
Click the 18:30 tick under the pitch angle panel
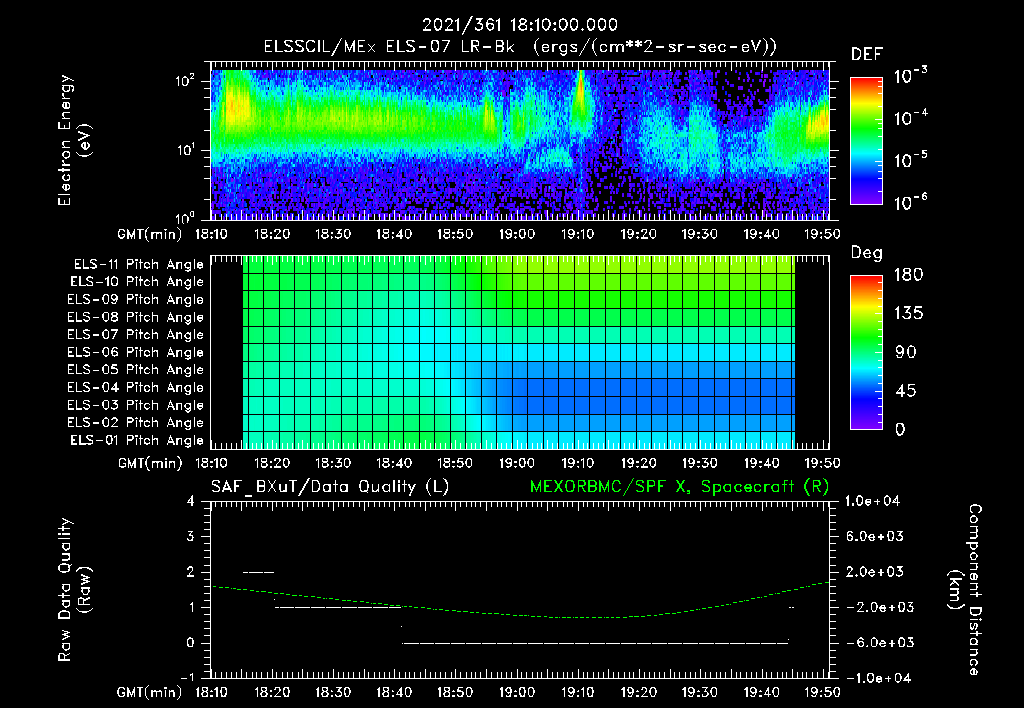(333, 463)
